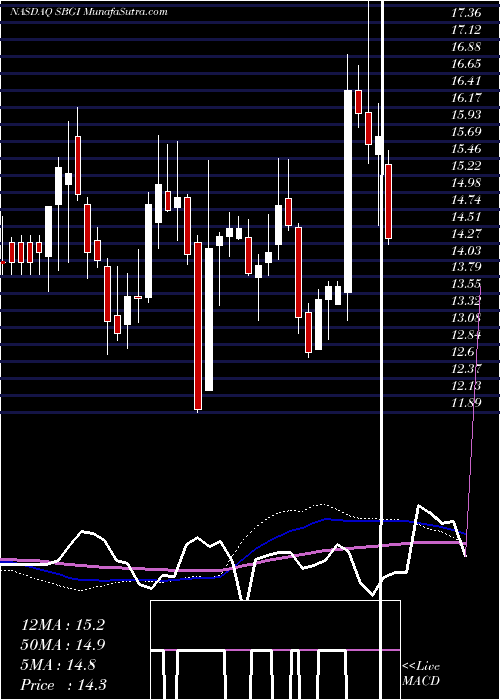
Task: Select the 13.55 axis label
Action: point(466,284)
